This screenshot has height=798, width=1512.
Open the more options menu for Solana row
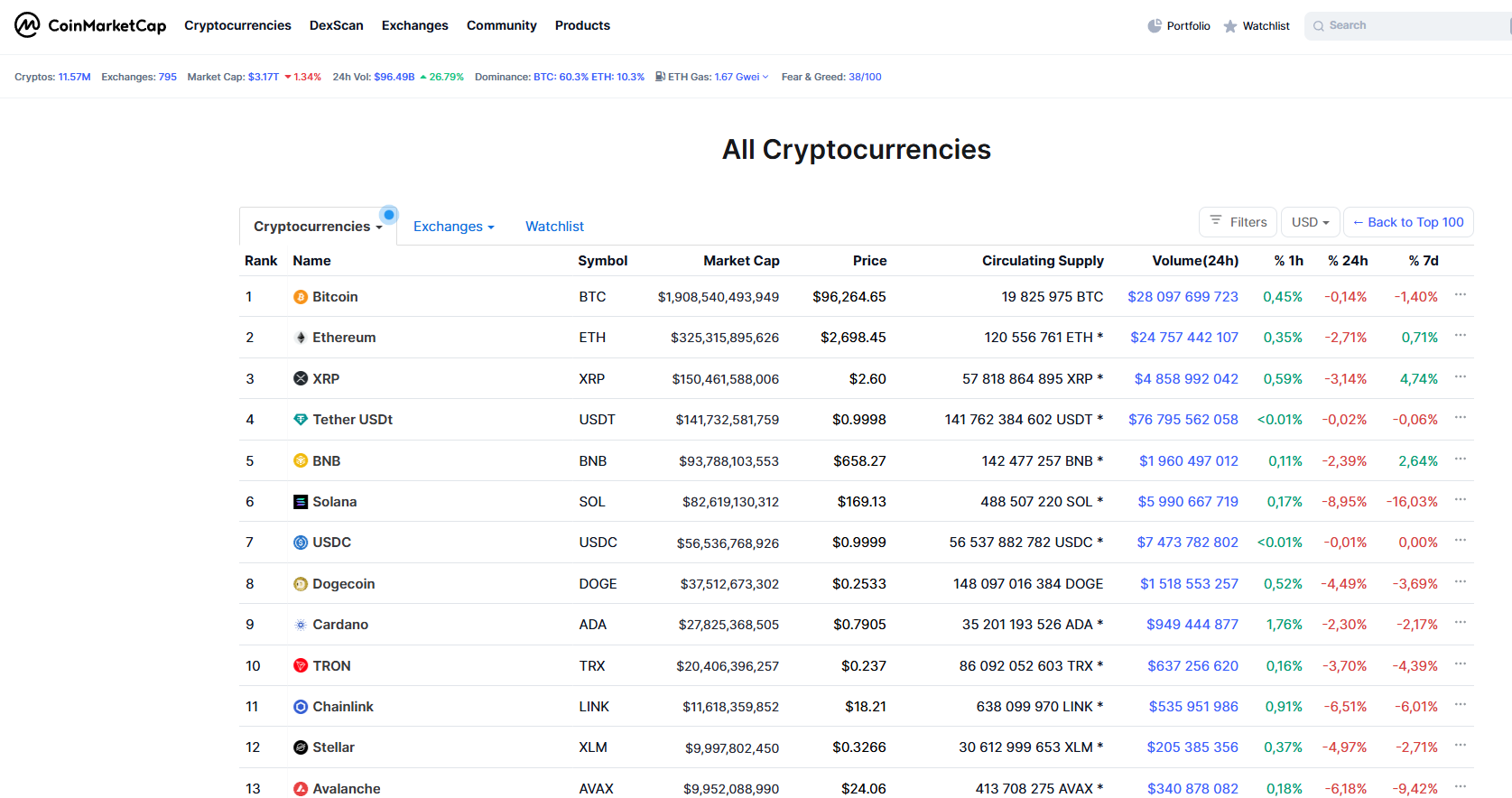point(1461,500)
